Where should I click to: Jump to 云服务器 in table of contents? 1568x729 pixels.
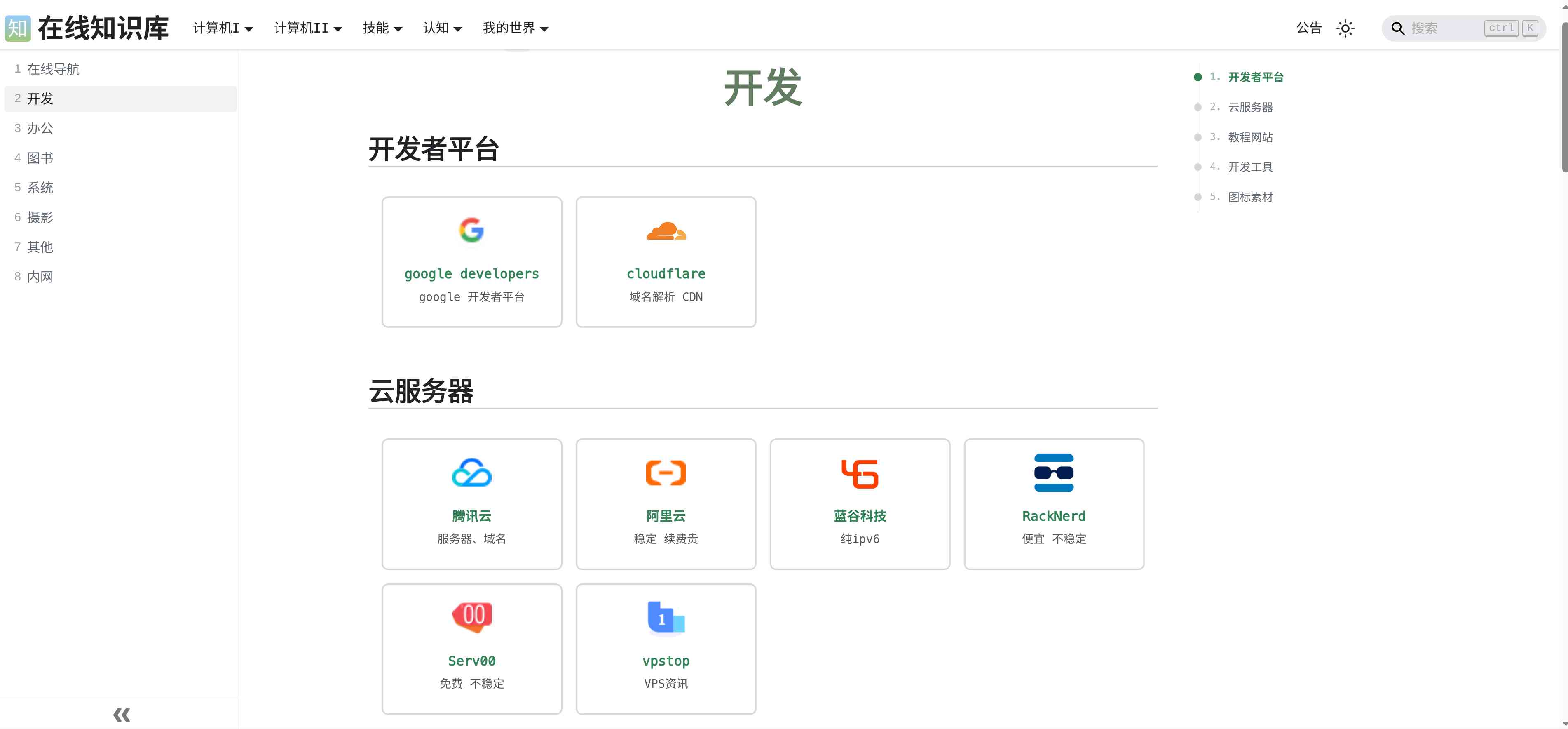coord(1250,107)
